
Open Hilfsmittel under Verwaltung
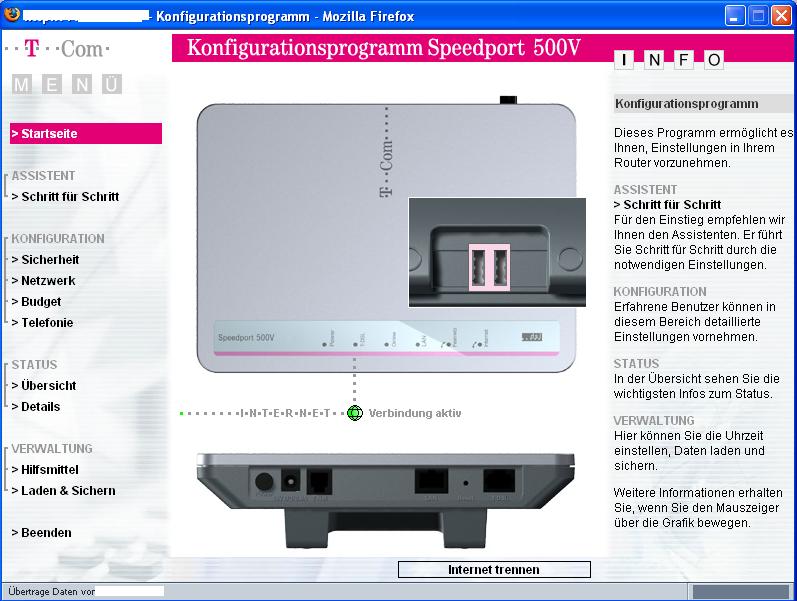point(45,469)
